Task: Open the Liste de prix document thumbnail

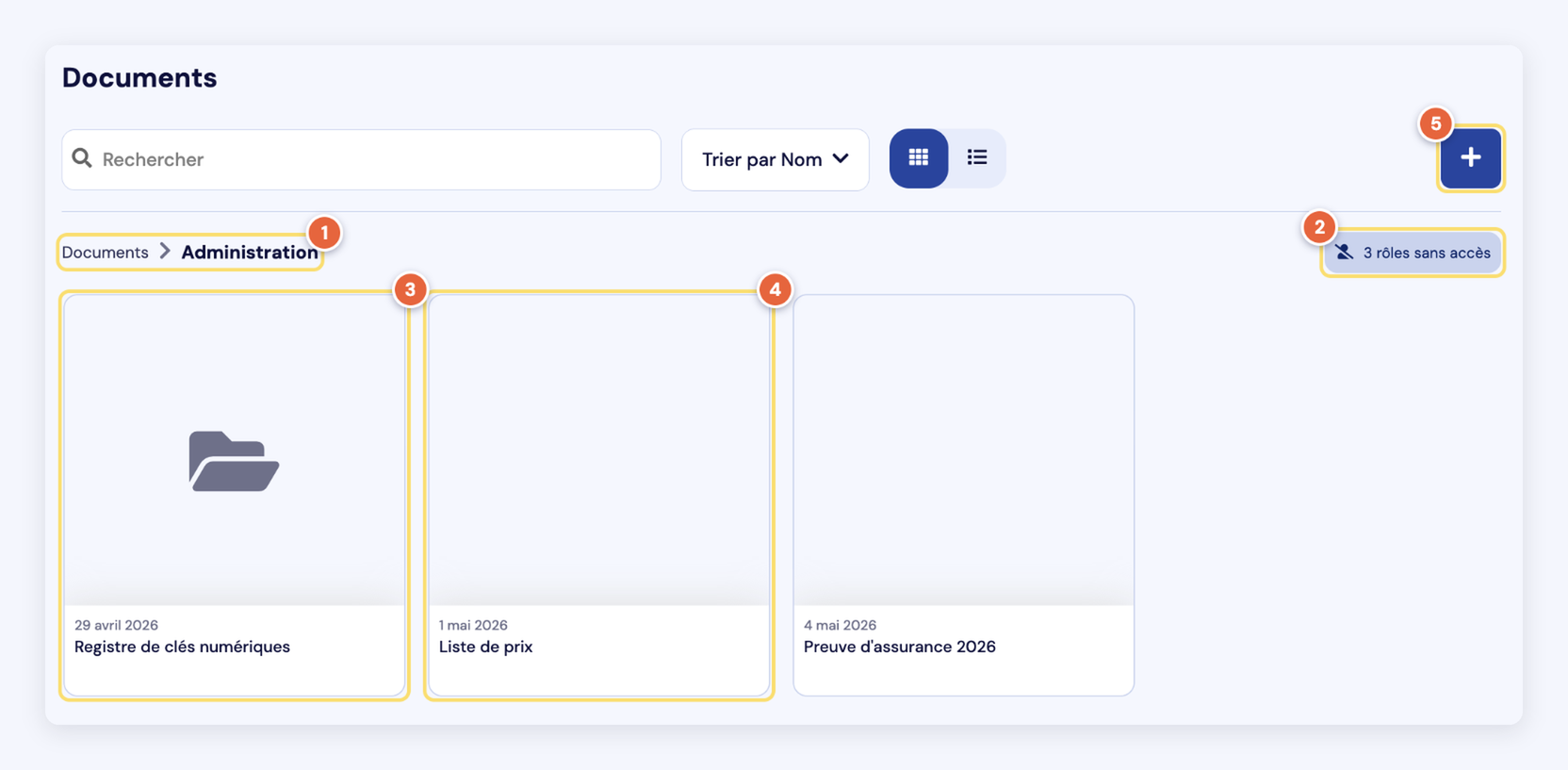Action: tap(599, 451)
